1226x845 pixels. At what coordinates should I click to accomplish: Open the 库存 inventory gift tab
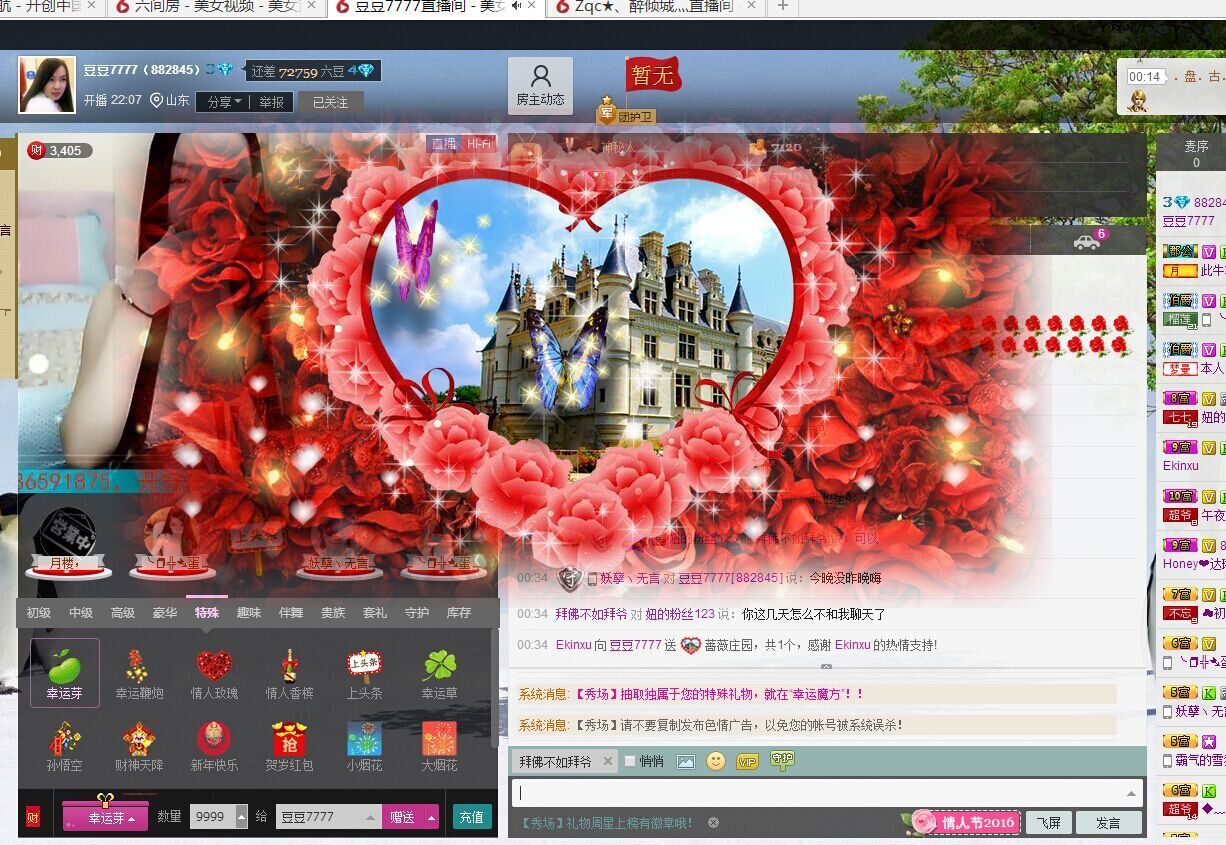[x=458, y=613]
